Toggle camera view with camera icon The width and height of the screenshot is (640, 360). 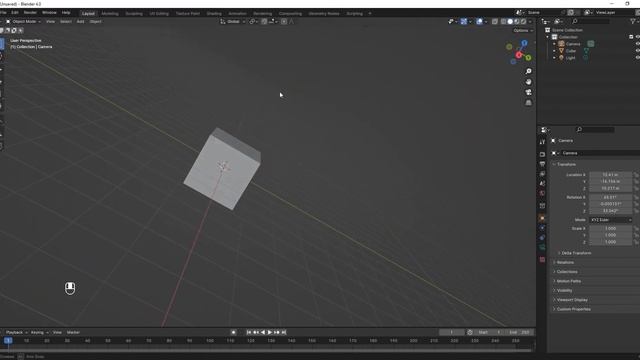[529, 92]
